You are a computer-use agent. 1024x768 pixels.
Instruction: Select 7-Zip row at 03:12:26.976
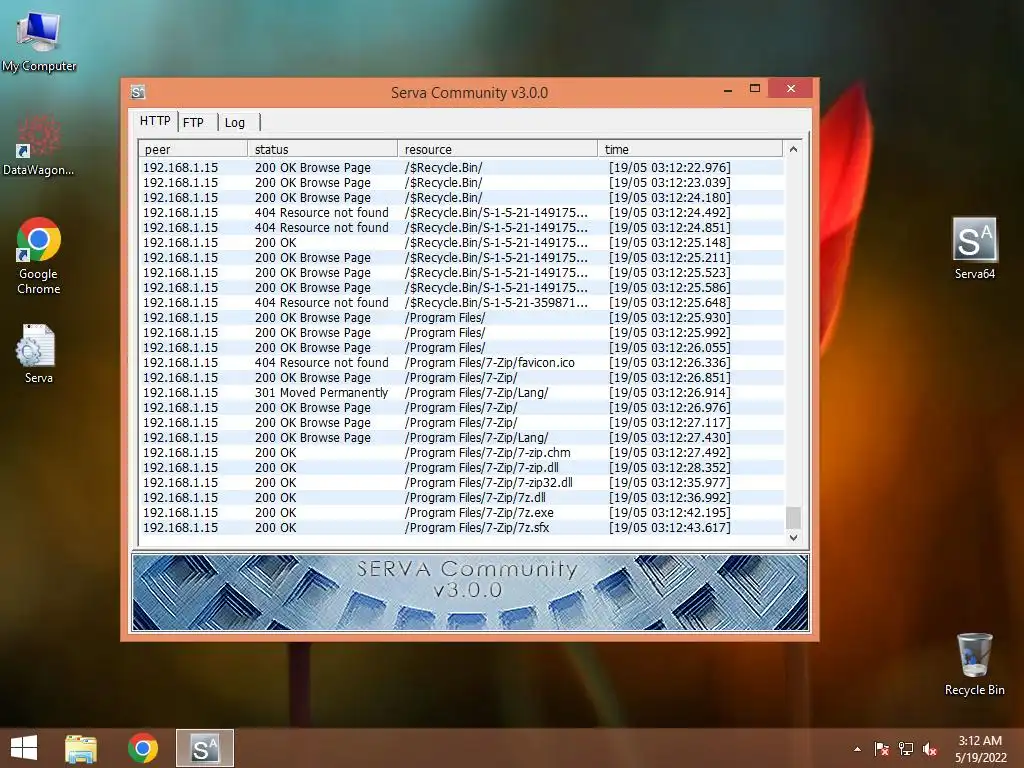pos(462,408)
